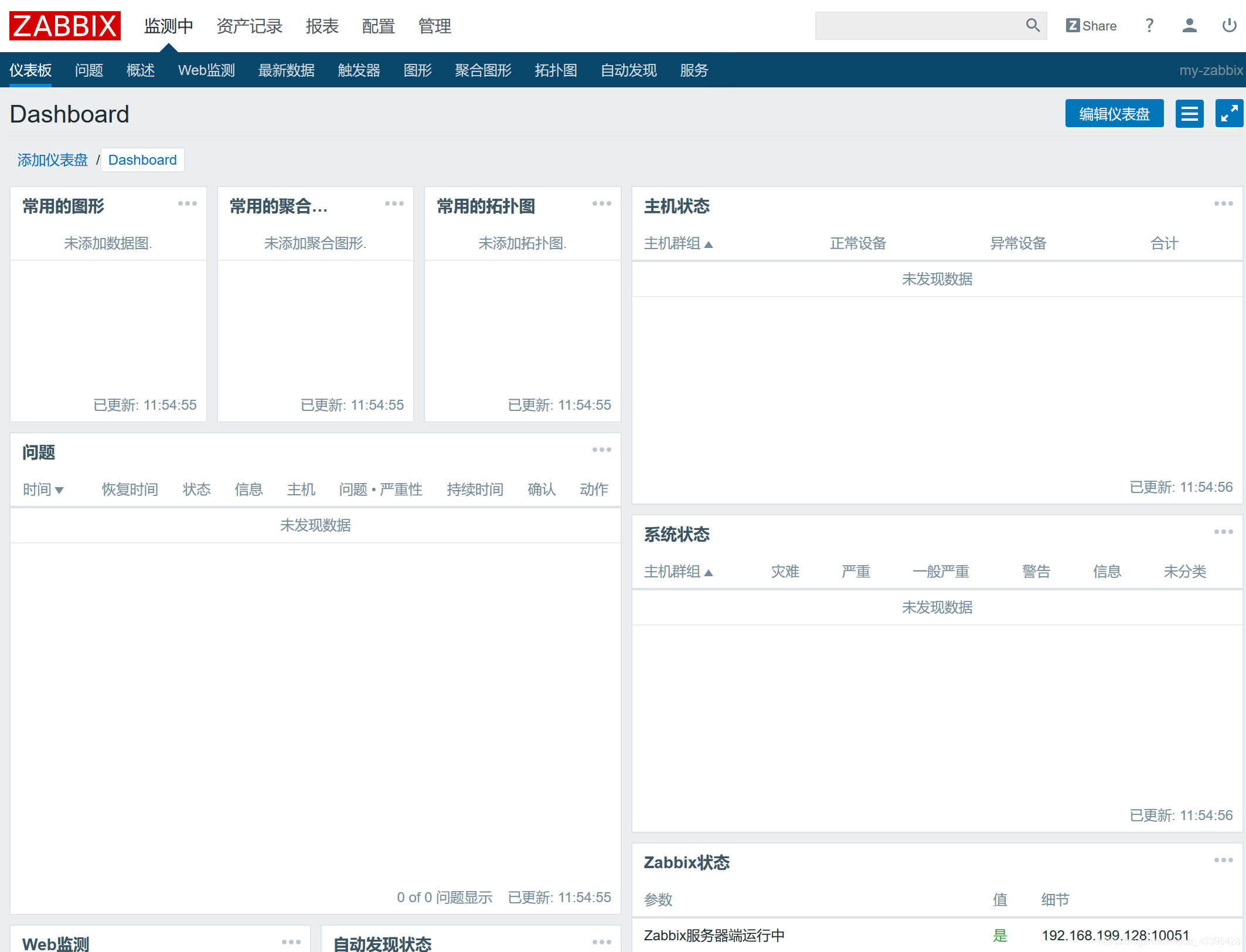Click the 一般严重 severity column header

[x=941, y=572]
